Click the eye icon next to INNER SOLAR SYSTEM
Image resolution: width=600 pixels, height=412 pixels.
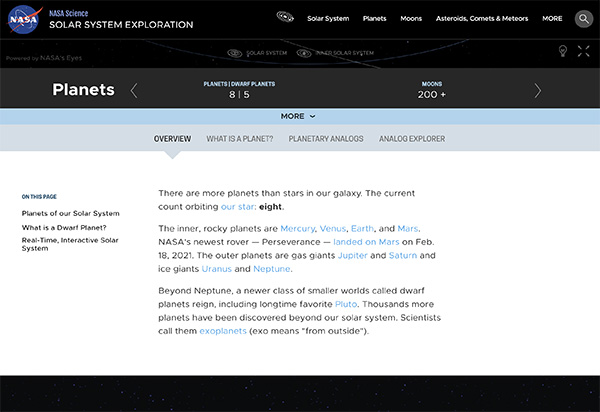pyautogui.click(x=304, y=53)
